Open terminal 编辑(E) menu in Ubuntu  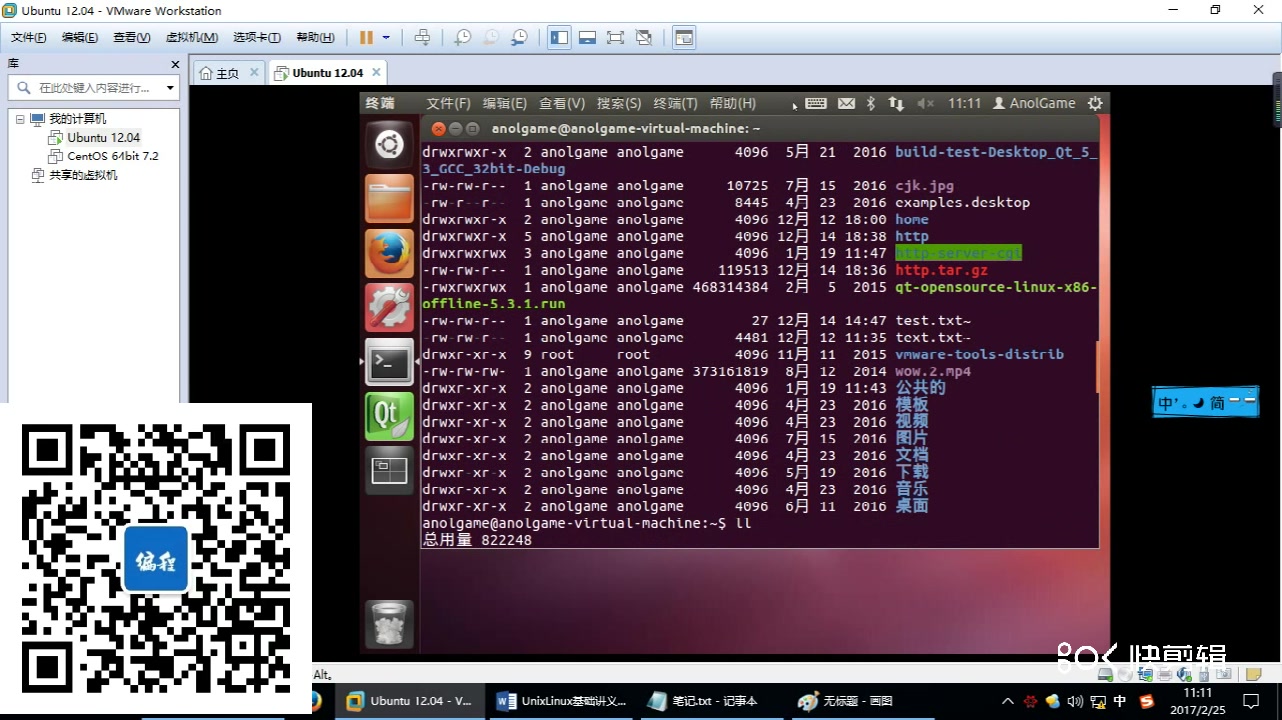point(504,103)
